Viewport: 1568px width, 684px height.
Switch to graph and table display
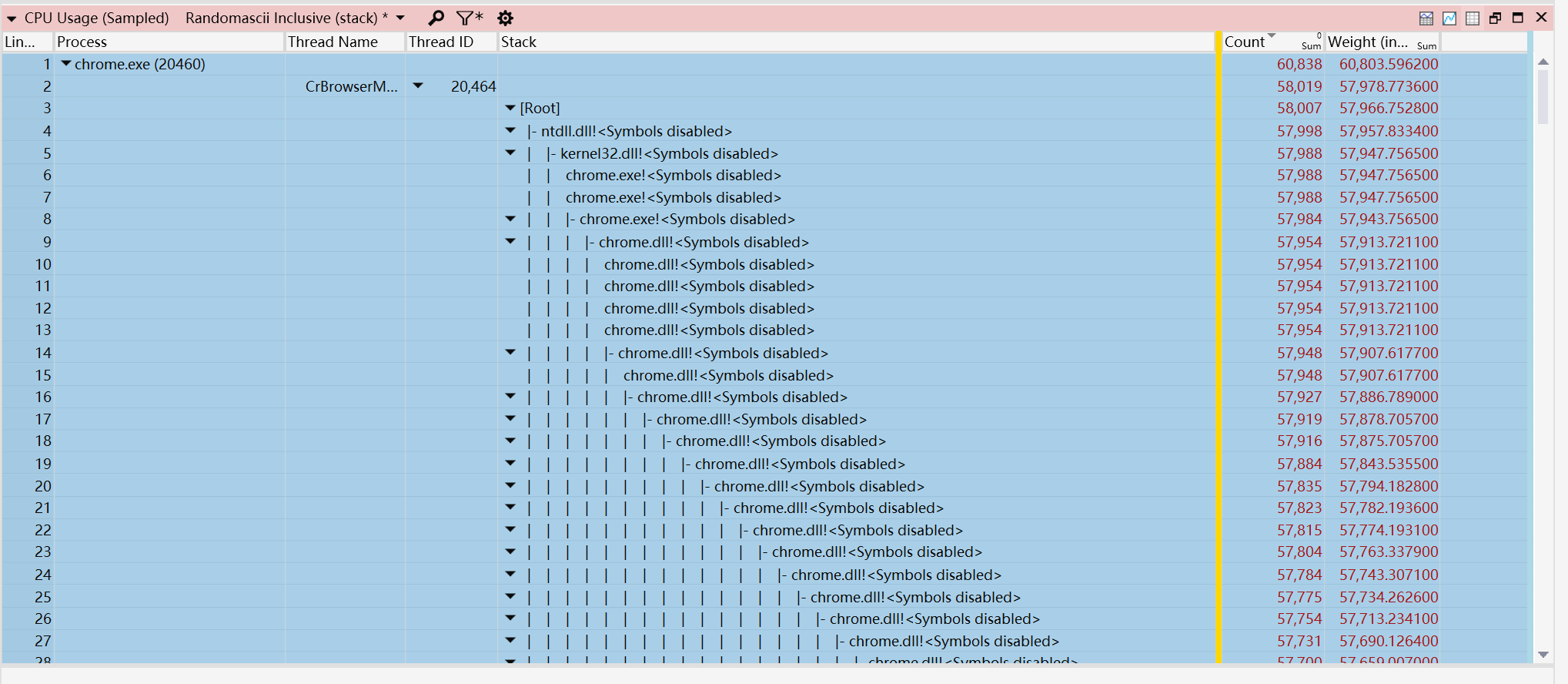[x=1426, y=18]
